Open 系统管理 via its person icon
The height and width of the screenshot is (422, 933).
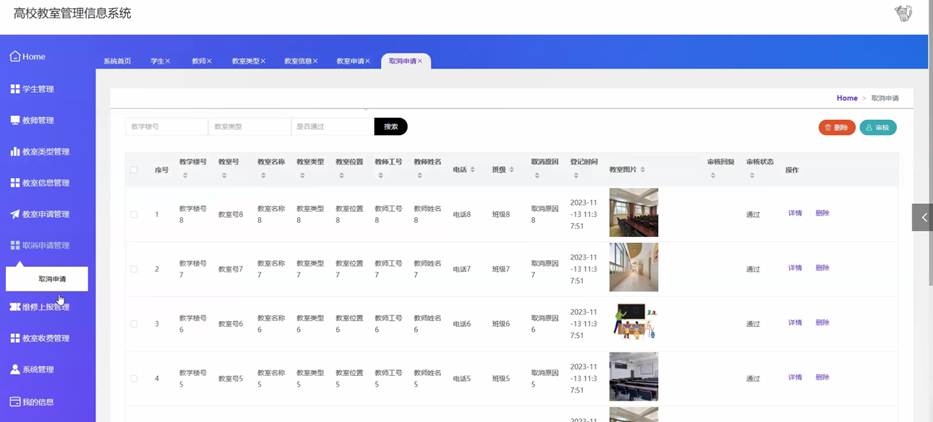pyautogui.click(x=15, y=369)
